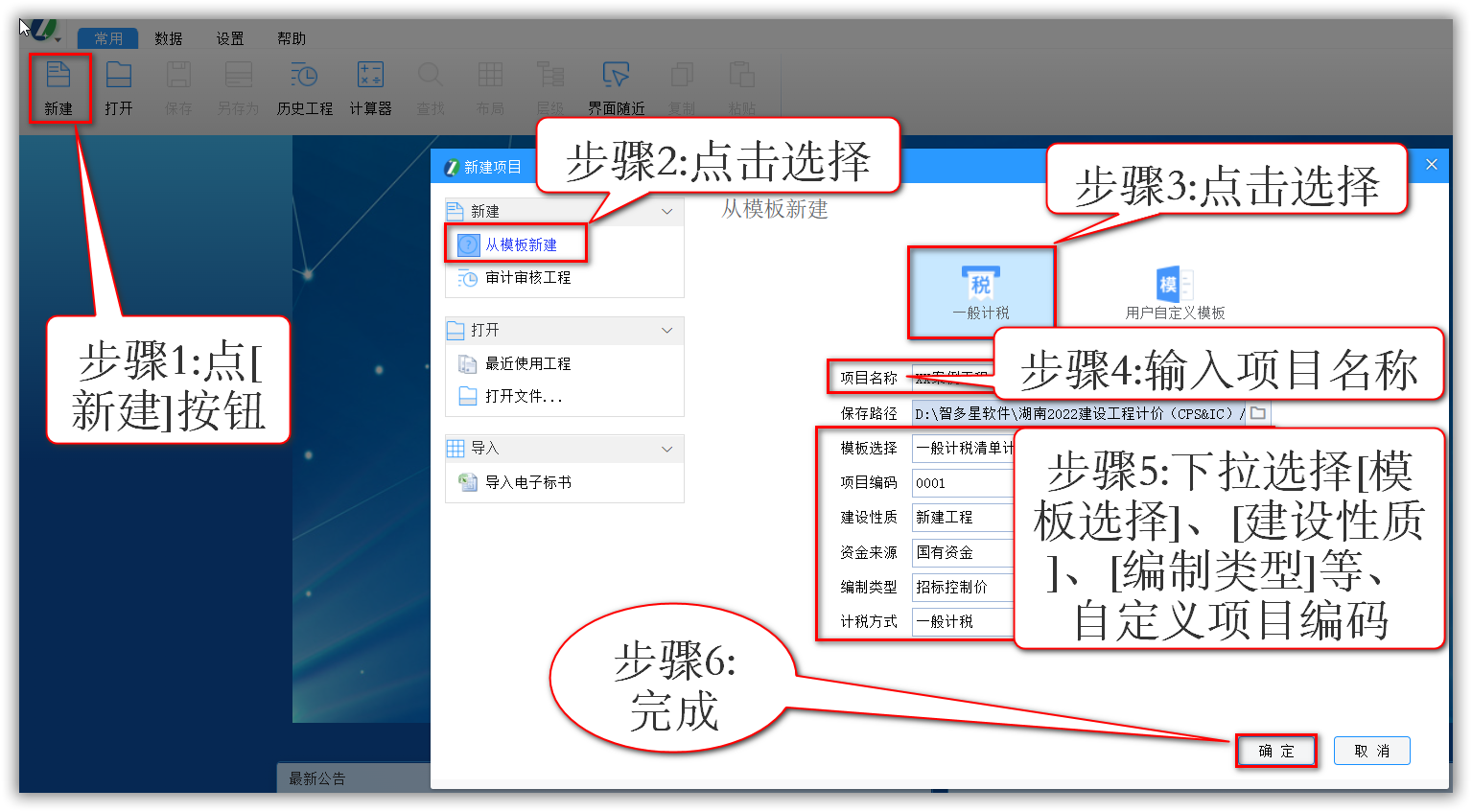Click the 导入电子标书 import icon
The image size is (1472, 812).
click(530, 483)
